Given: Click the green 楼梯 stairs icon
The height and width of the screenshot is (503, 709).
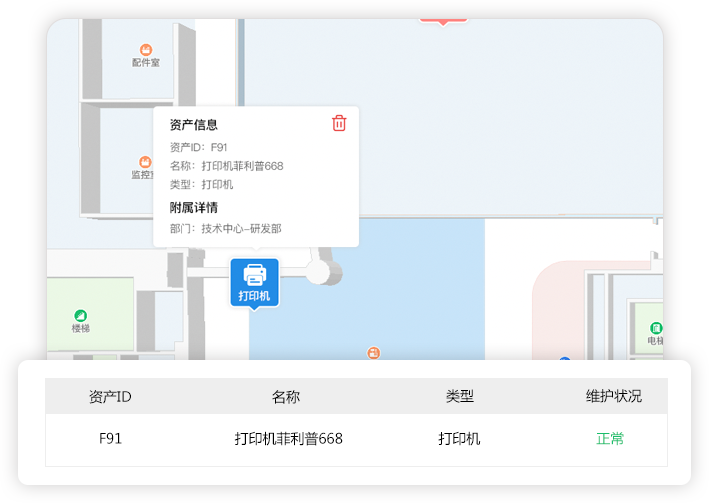Looking at the screenshot, I should click(x=80, y=316).
